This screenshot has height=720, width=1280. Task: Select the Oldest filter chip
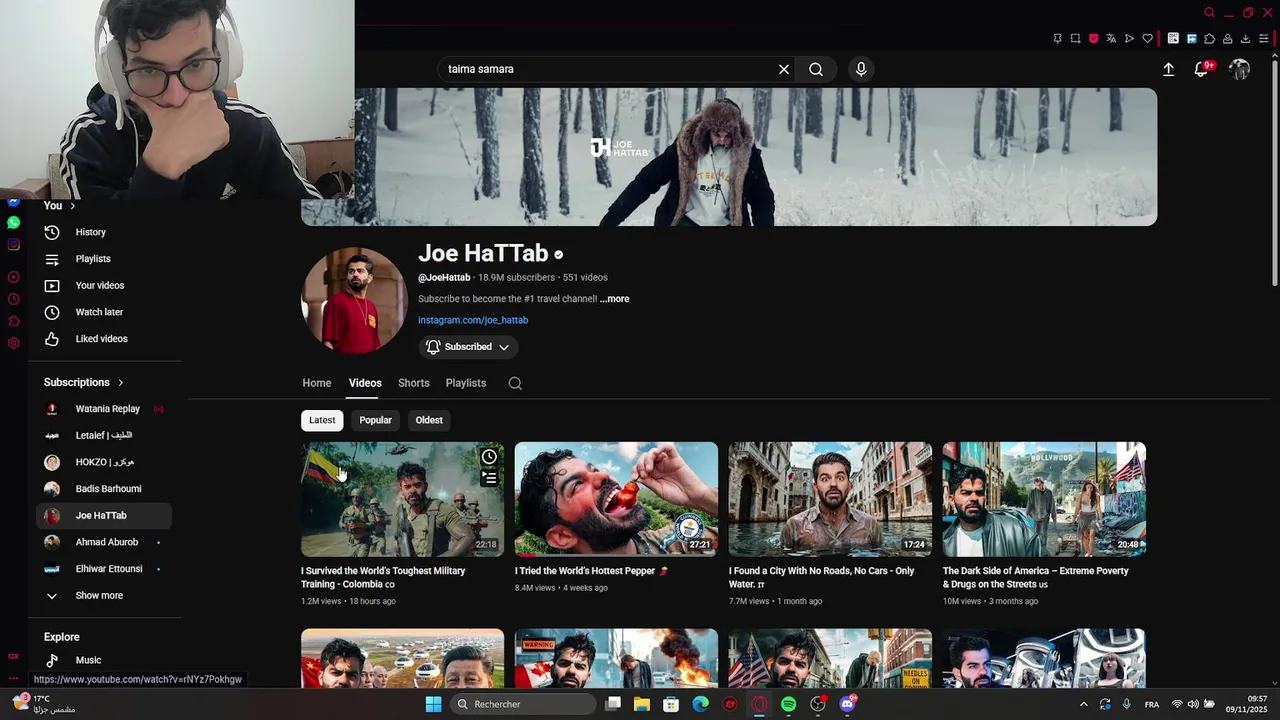click(429, 420)
